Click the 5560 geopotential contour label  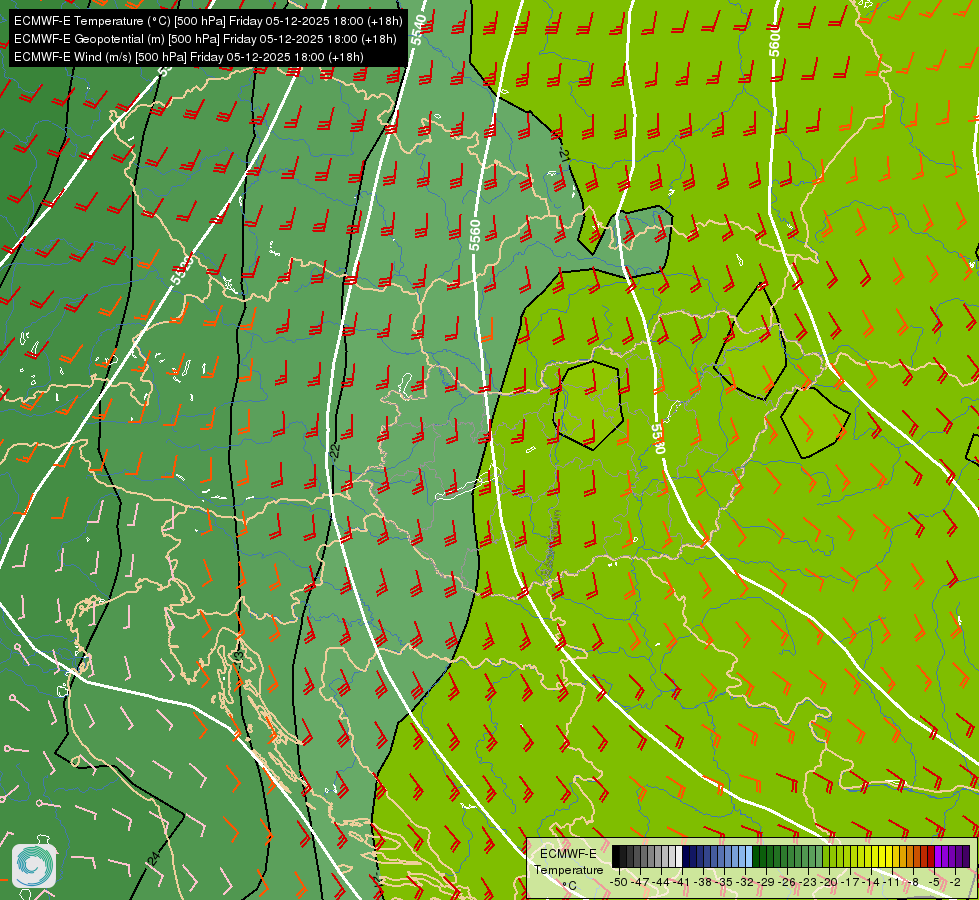(475, 235)
